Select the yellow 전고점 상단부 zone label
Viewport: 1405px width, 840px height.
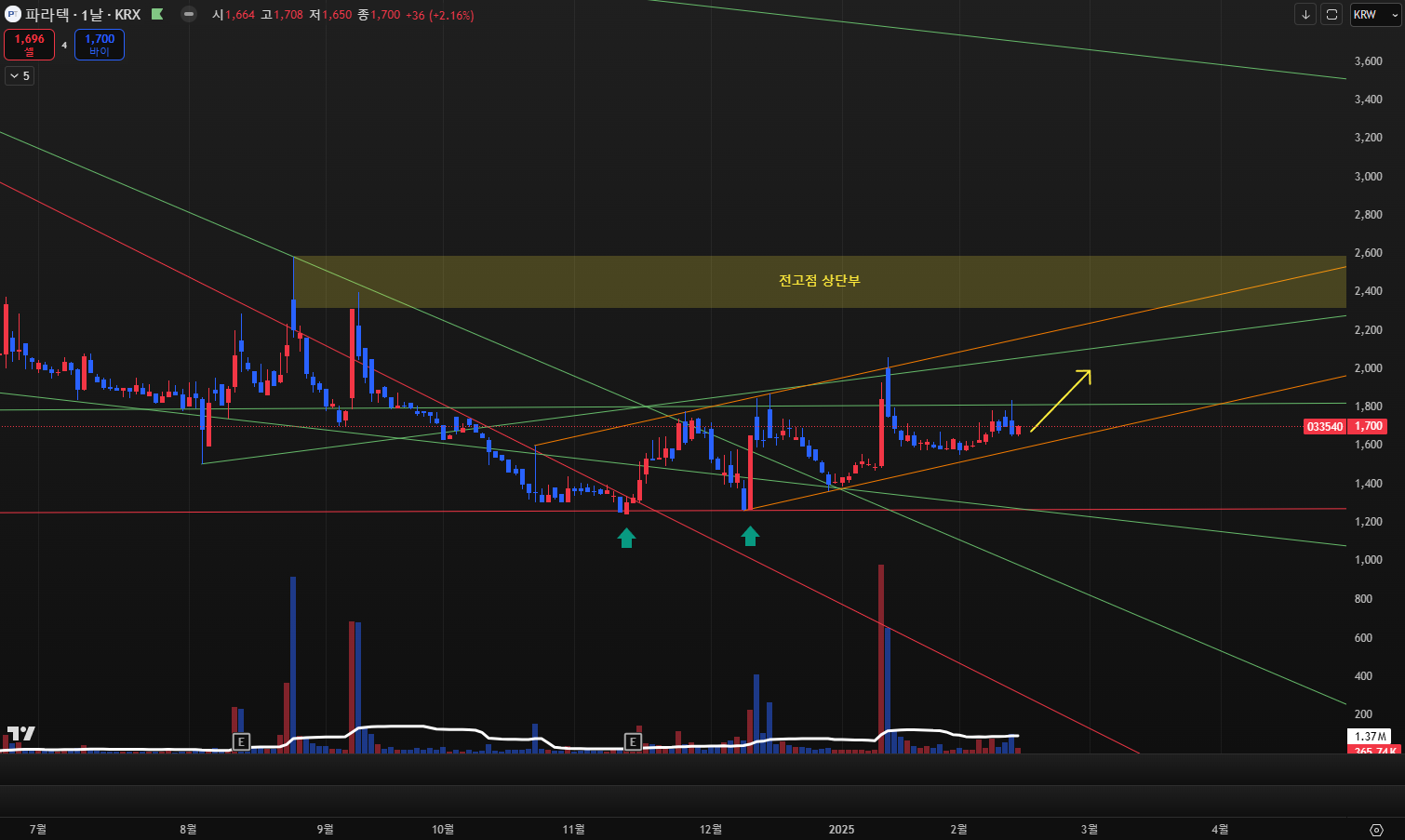819,281
